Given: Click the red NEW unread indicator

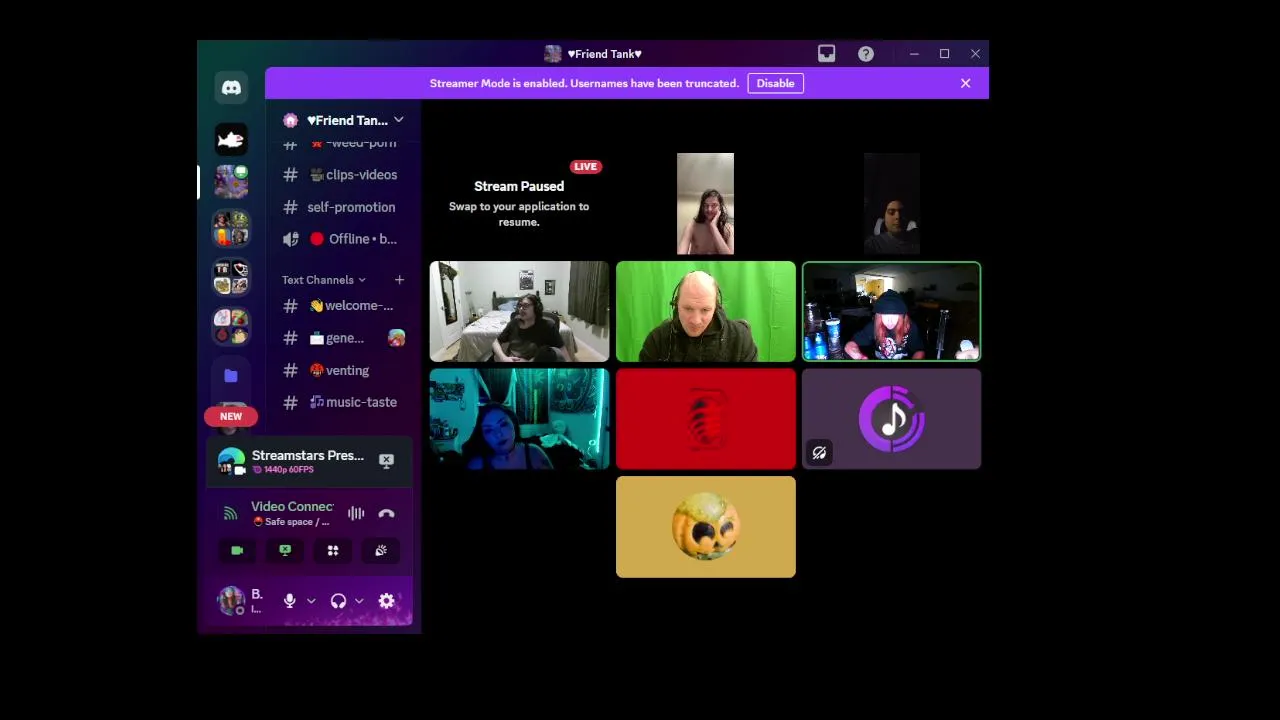Looking at the screenshot, I should point(231,416).
